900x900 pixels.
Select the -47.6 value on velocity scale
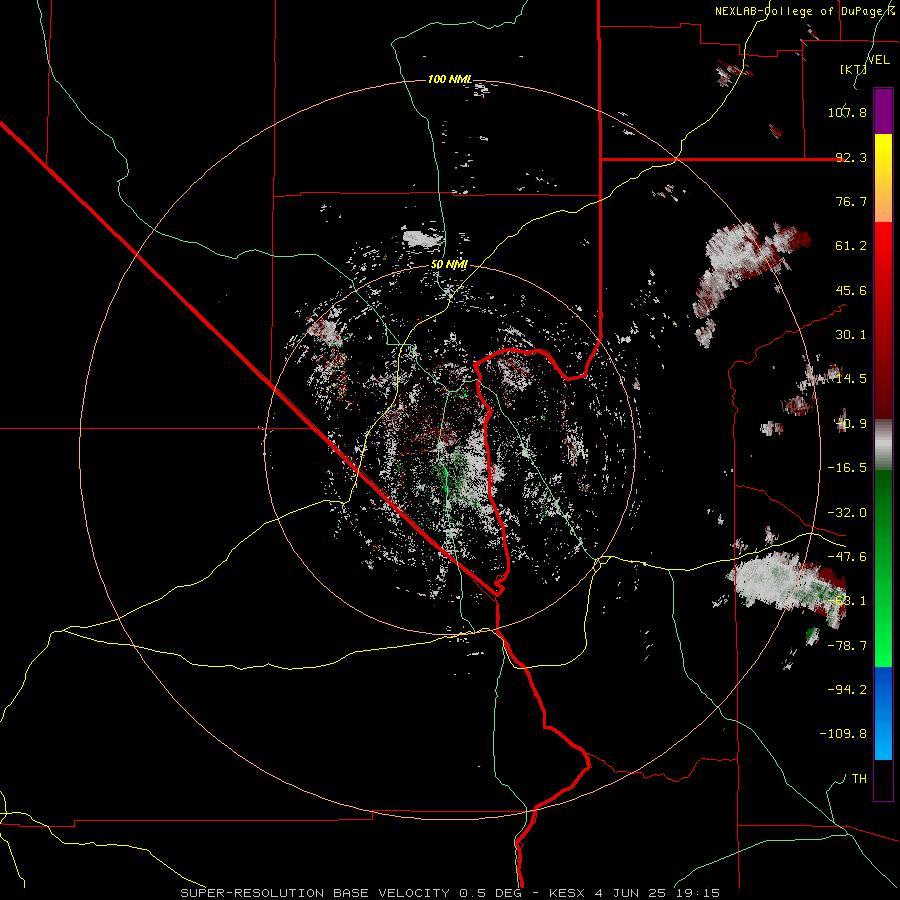tap(847, 557)
